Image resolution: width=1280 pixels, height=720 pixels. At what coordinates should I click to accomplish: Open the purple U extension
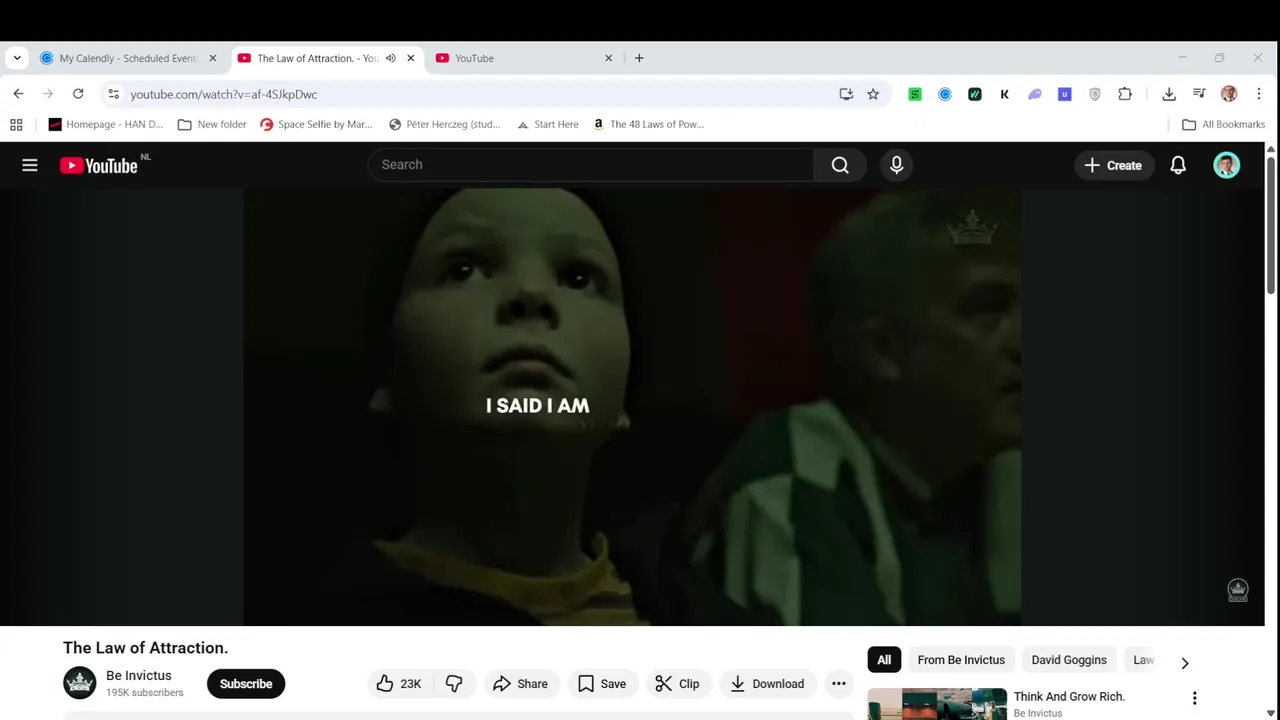coord(1065,94)
